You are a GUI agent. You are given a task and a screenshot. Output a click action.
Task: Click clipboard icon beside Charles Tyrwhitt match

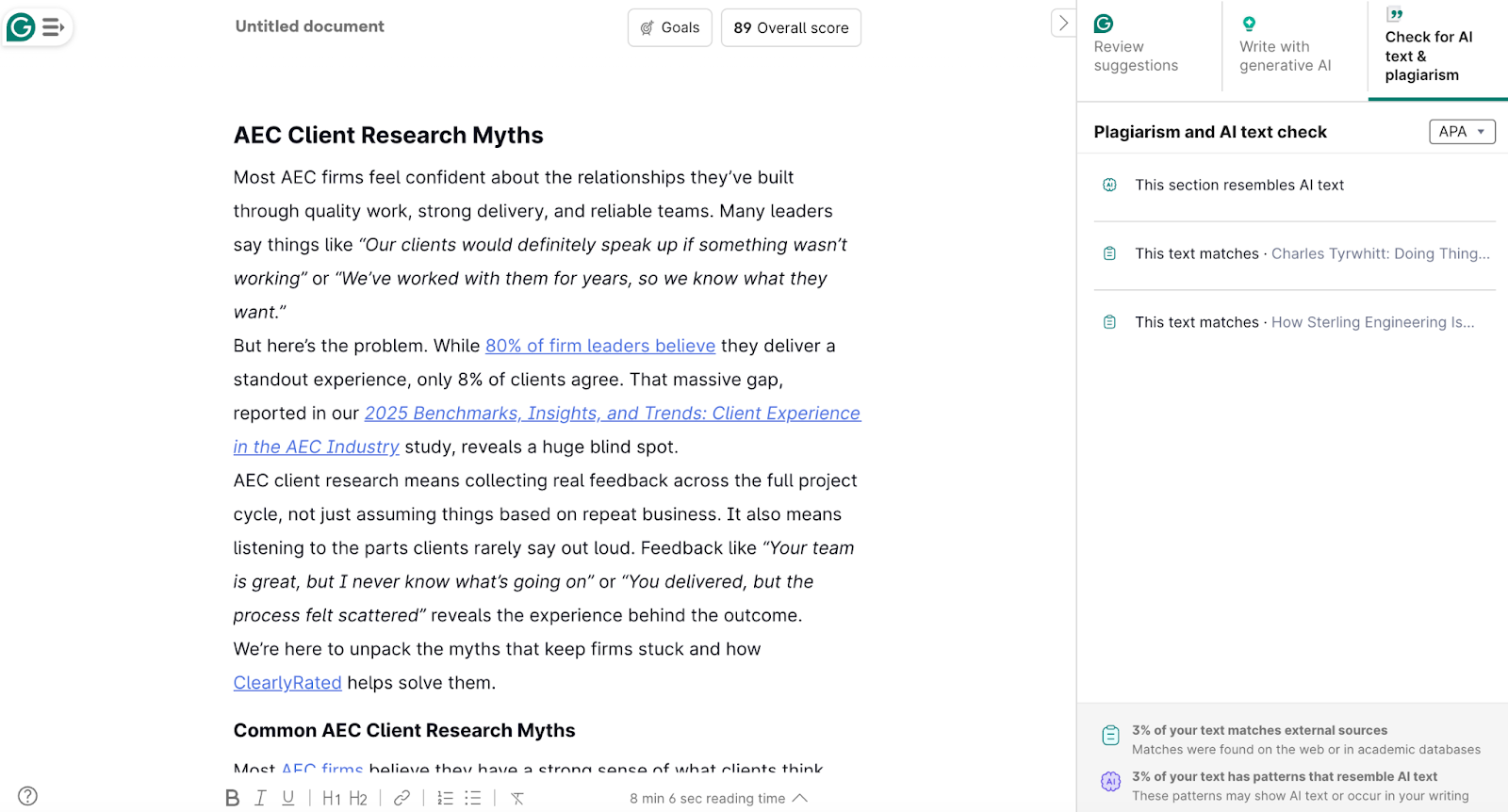(x=1110, y=254)
